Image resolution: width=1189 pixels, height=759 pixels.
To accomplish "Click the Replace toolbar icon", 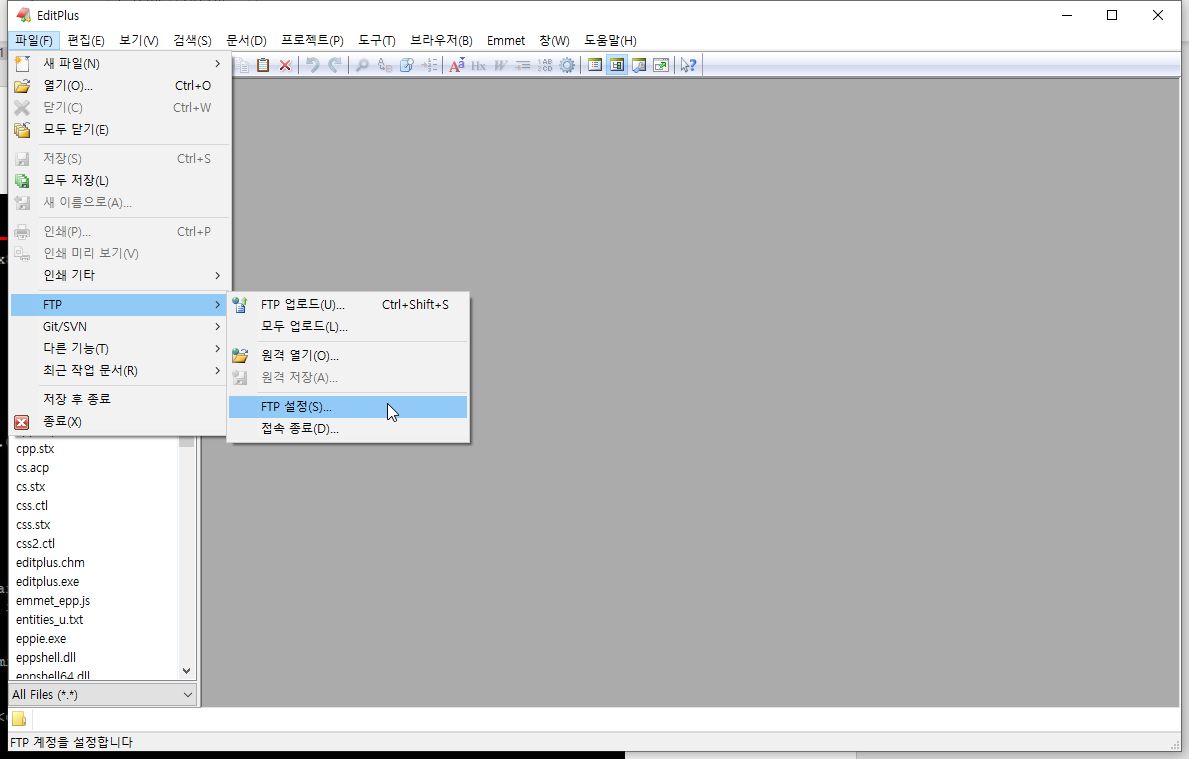I will coord(384,65).
